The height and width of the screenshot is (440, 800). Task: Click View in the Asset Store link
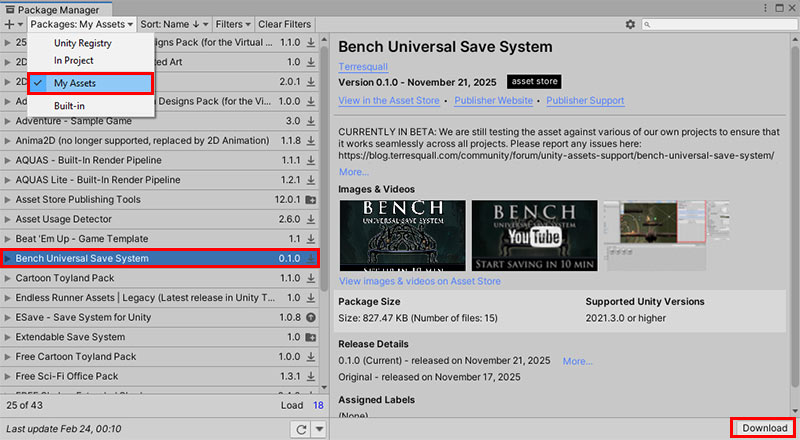click(389, 101)
